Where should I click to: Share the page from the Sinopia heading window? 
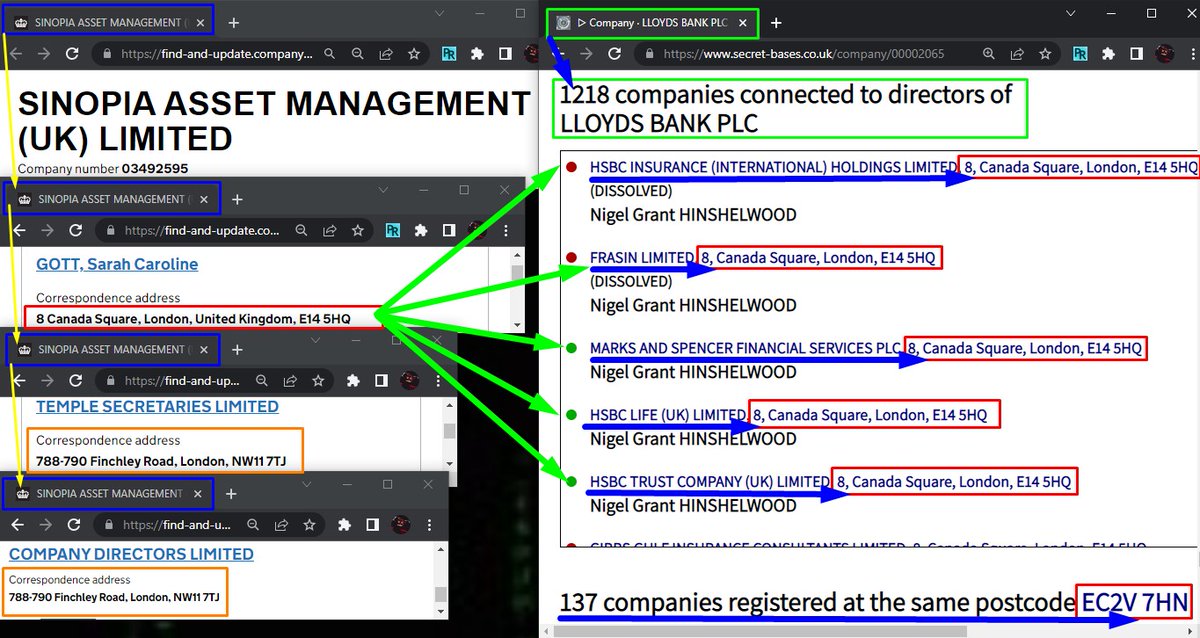coord(386,54)
